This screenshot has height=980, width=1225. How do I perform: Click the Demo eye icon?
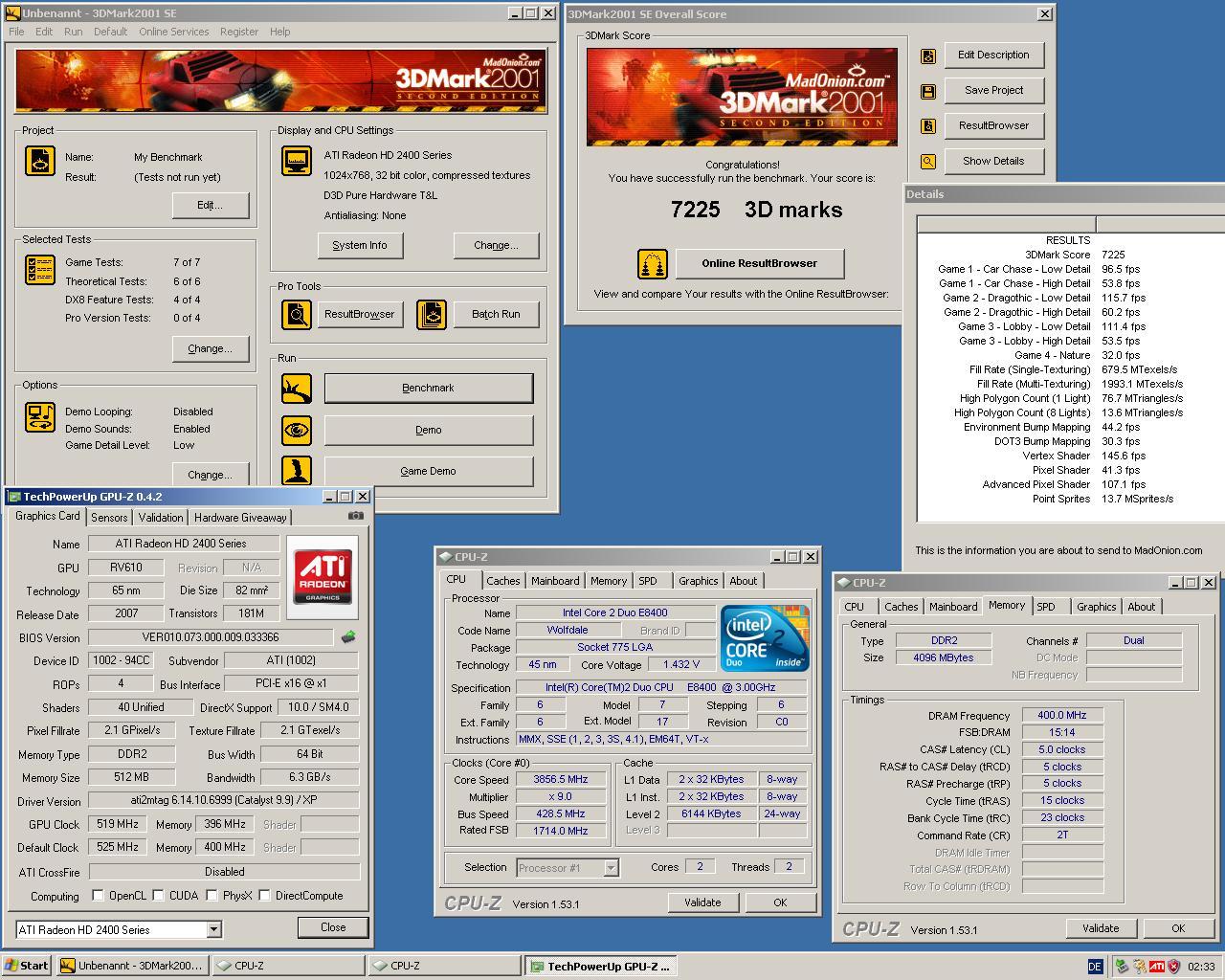tap(297, 430)
